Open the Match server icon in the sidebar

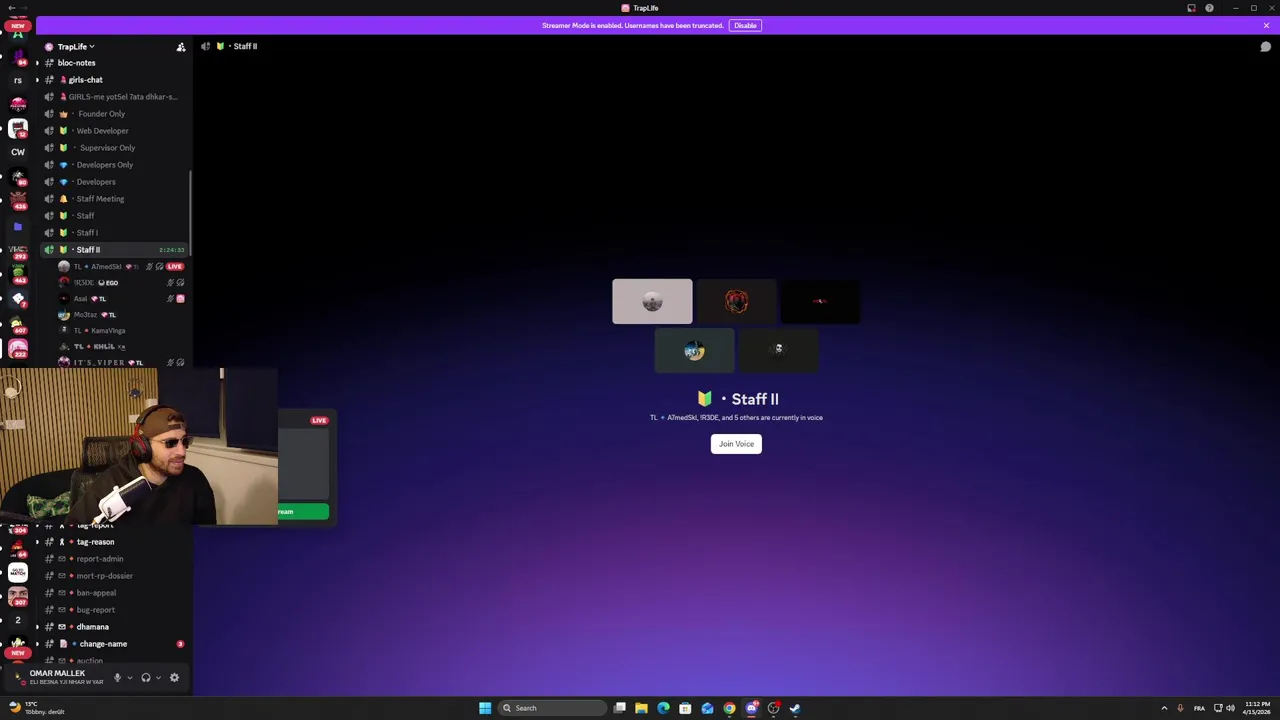coord(17,572)
